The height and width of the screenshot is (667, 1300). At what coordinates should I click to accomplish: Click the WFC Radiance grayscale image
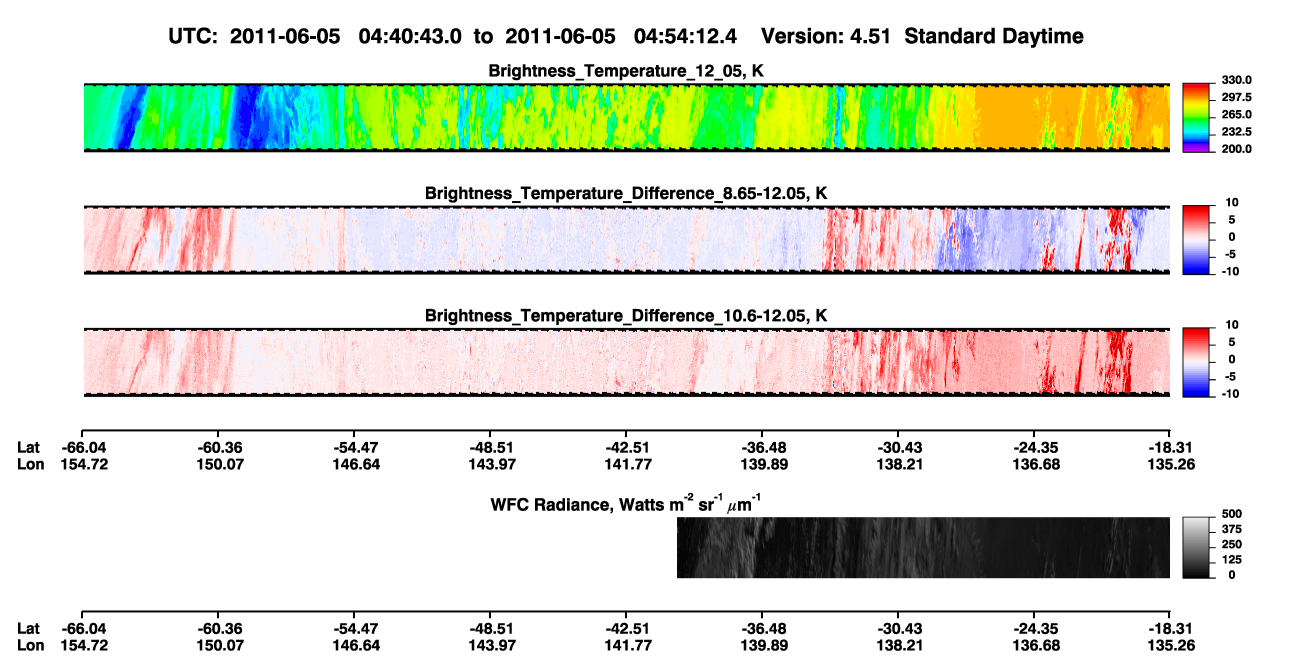[x=923, y=547]
